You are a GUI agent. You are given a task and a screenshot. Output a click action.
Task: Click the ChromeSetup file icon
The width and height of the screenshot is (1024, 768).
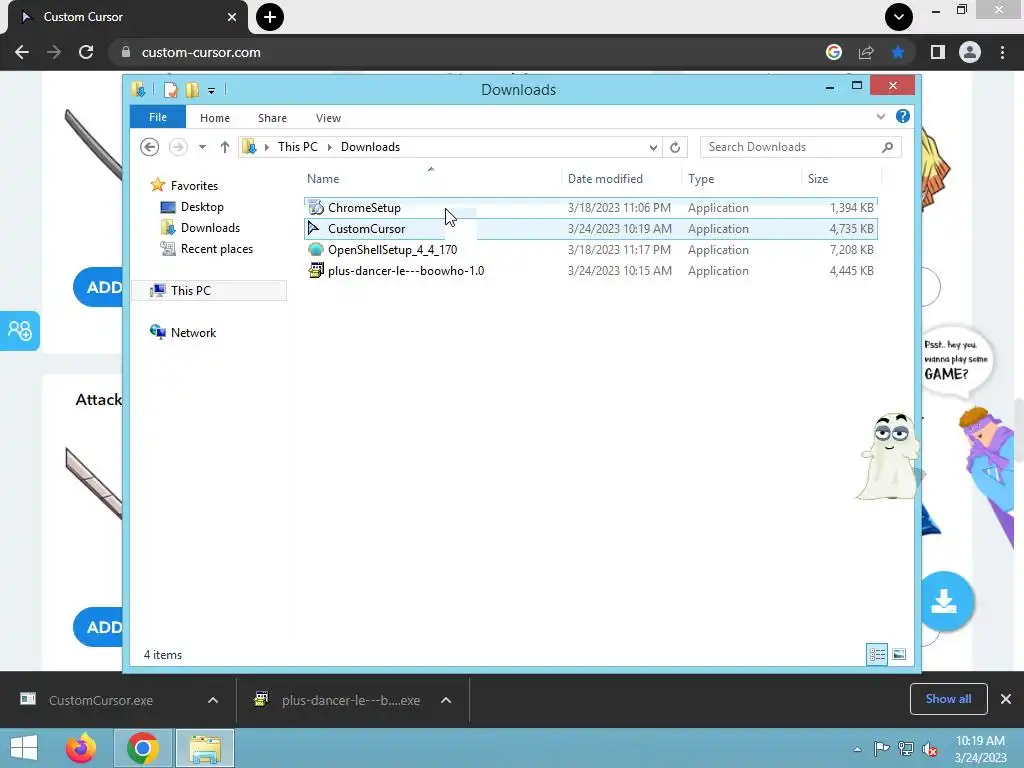click(x=316, y=208)
